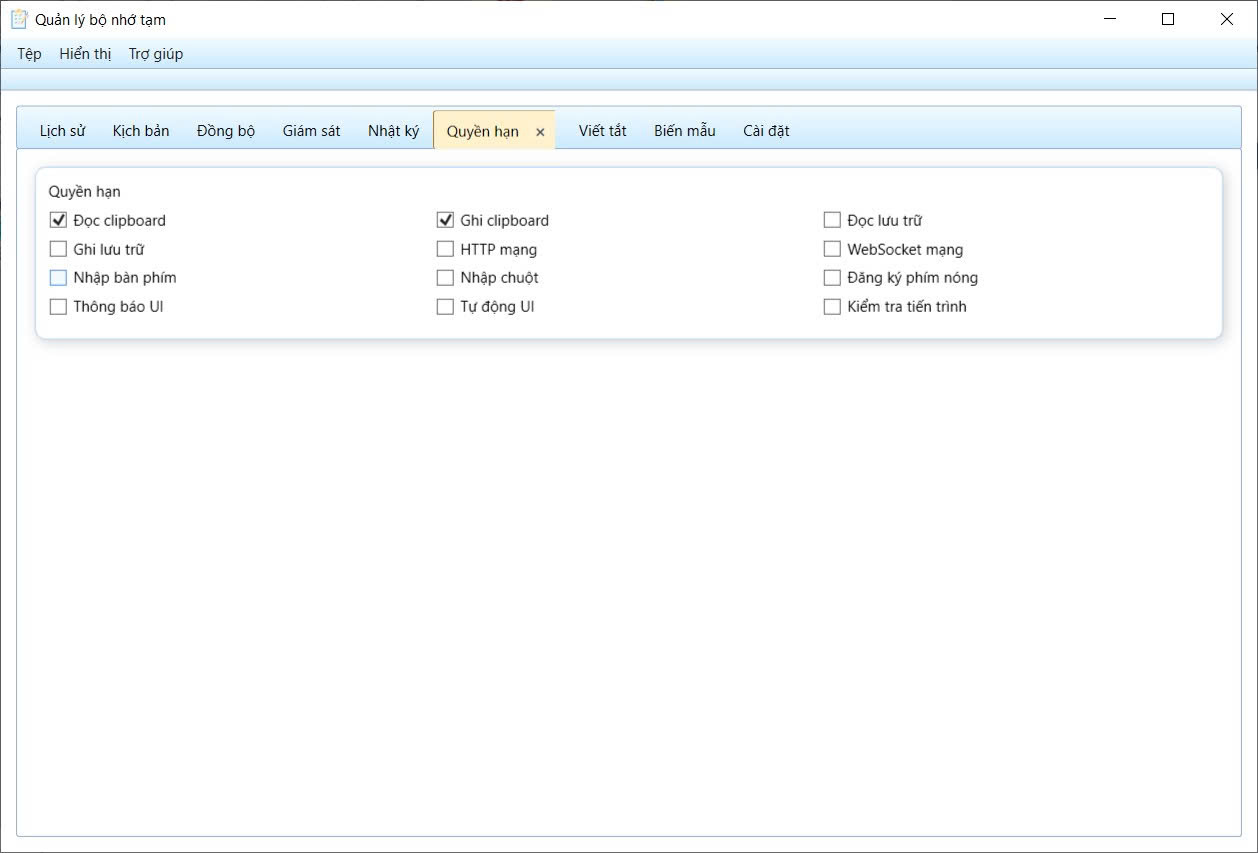Uncheck the Ghi clipboard checkbox
The width and height of the screenshot is (1258, 853).
(445, 220)
